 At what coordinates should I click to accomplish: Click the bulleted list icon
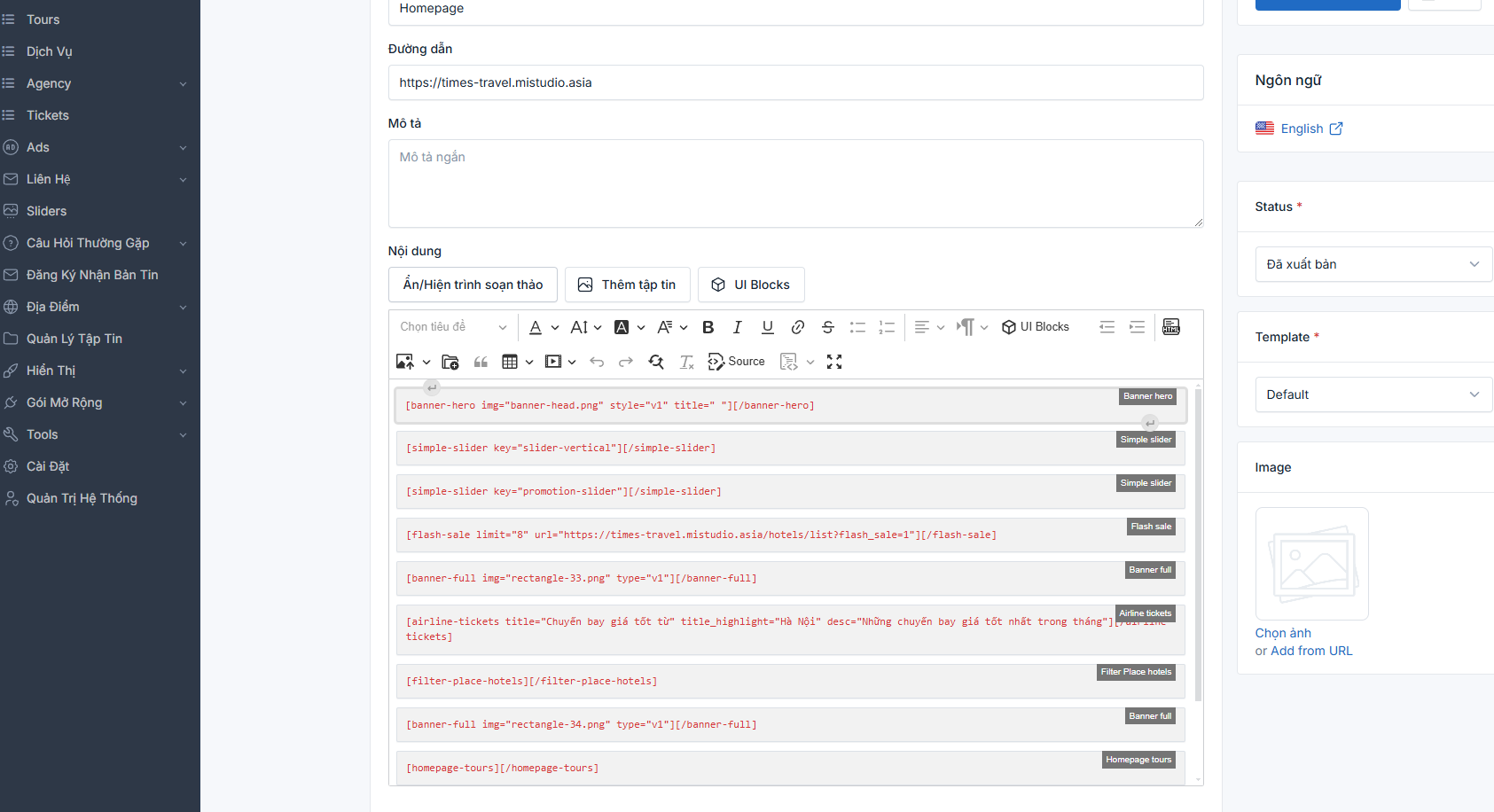coord(857,327)
